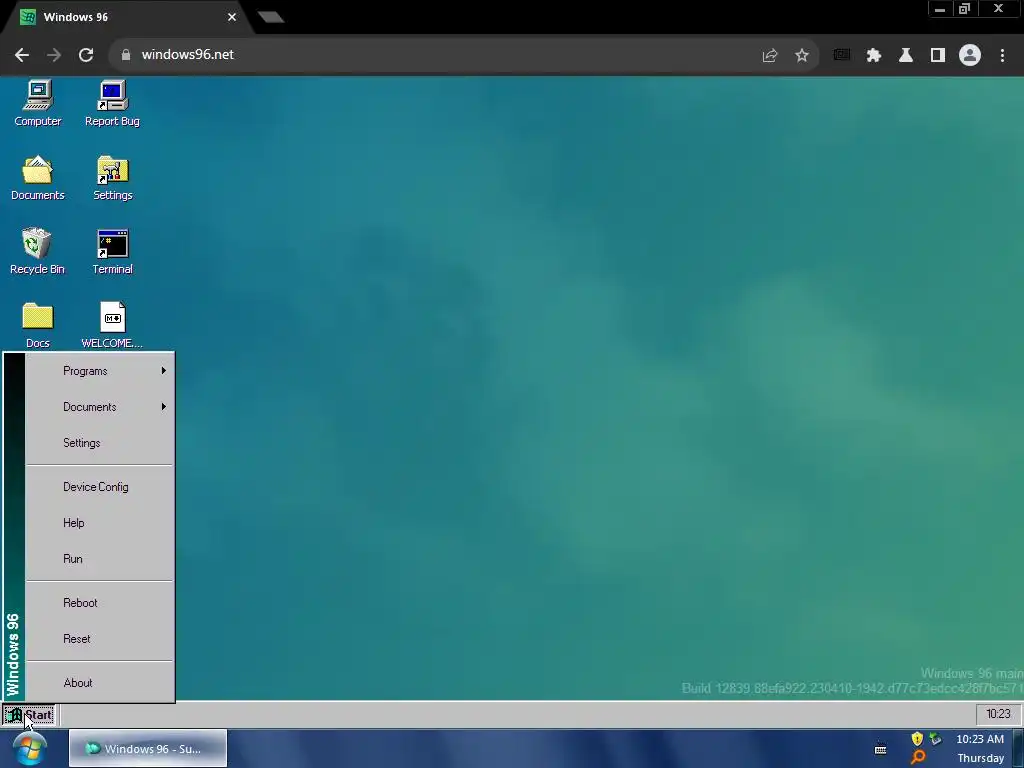Choose Reset from the Start menu
This screenshot has width=1024, height=768.
(99, 639)
